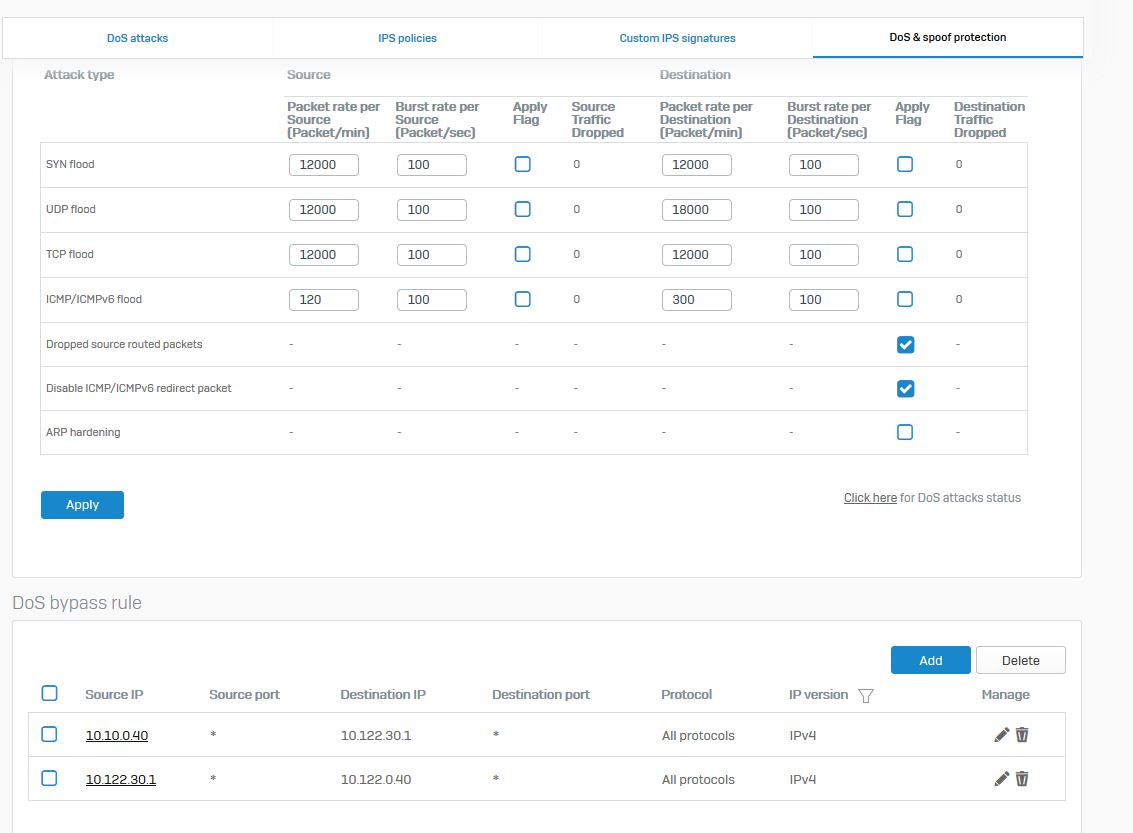Screen dimensions: 1133x833
Task: Open the IP version filter icon
Action: click(866, 695)
